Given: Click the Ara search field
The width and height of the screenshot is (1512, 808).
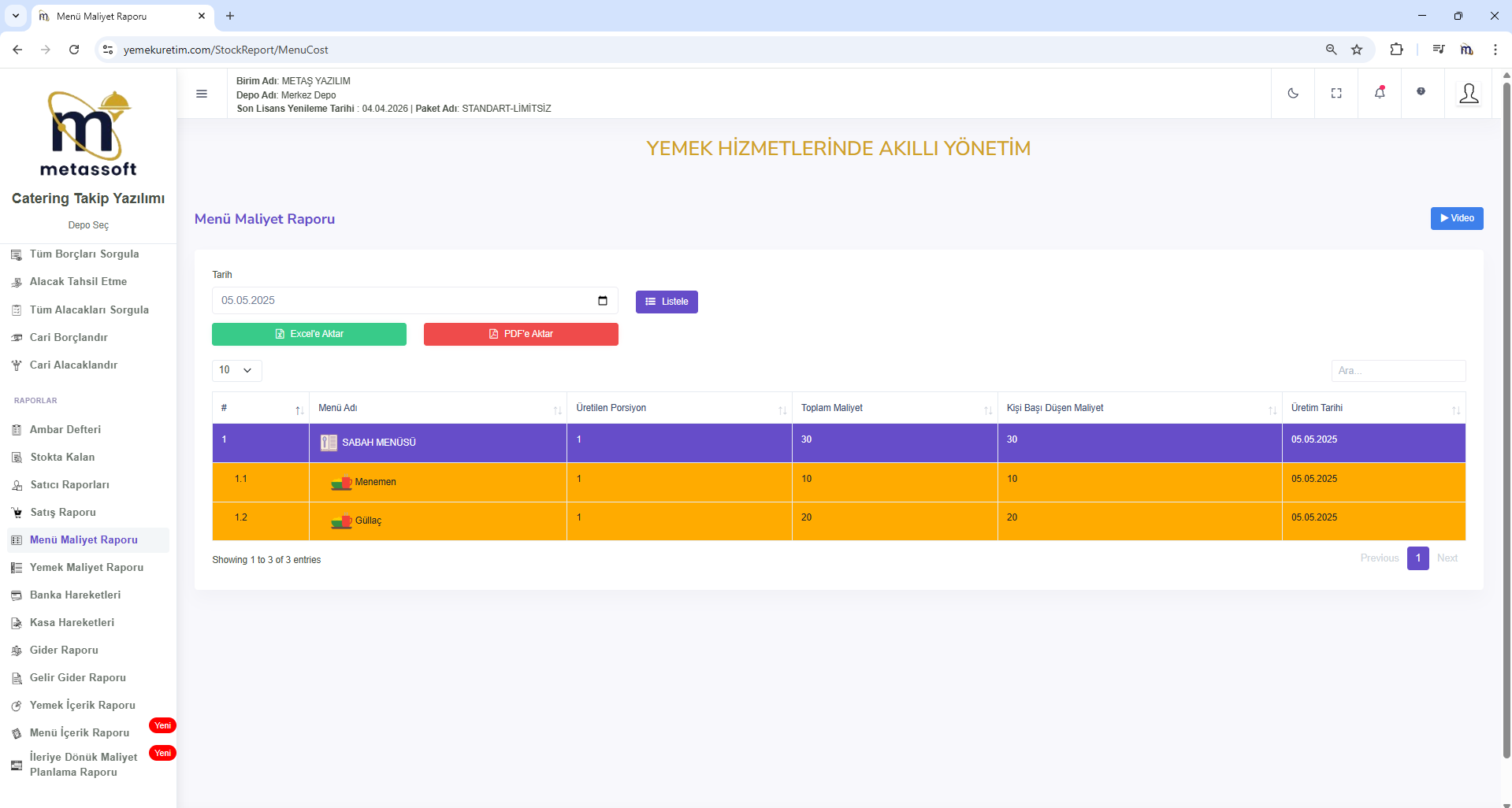Looking at the screenshot, I should 1399,371.
